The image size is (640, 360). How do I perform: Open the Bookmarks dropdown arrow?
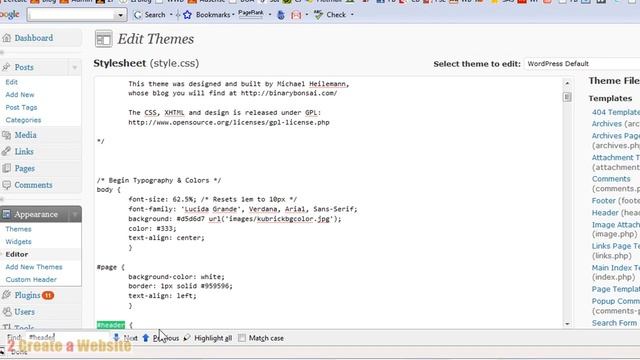[x=233, y=15]
